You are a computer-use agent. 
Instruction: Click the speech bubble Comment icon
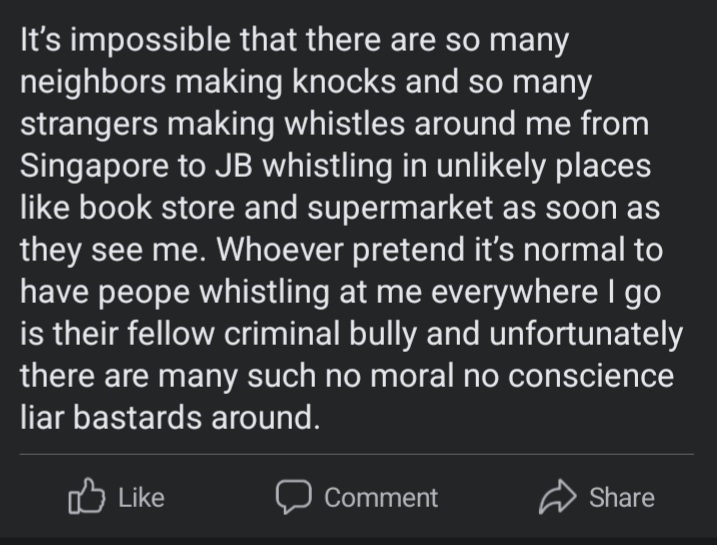[x=294, y=497]
